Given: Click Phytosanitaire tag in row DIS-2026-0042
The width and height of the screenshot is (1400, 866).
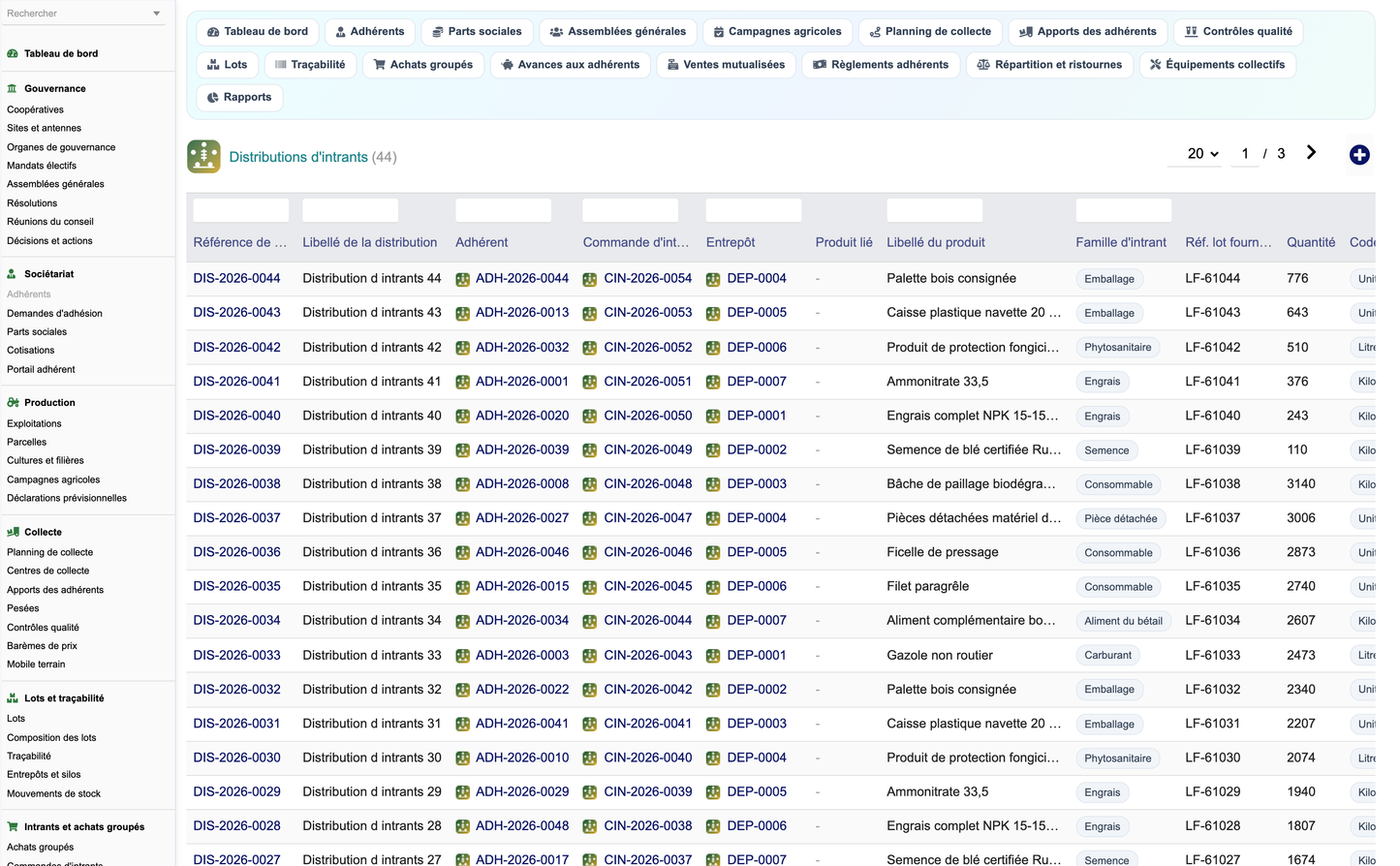Looking at the screenshot, I should 1118,347.
